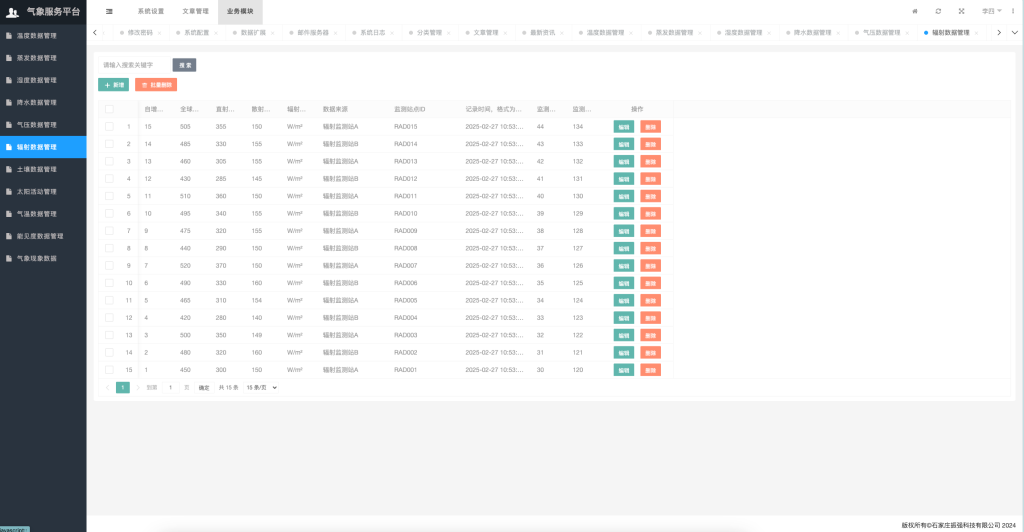Toggle fullscreen with the expand icon

coord(961,11)
